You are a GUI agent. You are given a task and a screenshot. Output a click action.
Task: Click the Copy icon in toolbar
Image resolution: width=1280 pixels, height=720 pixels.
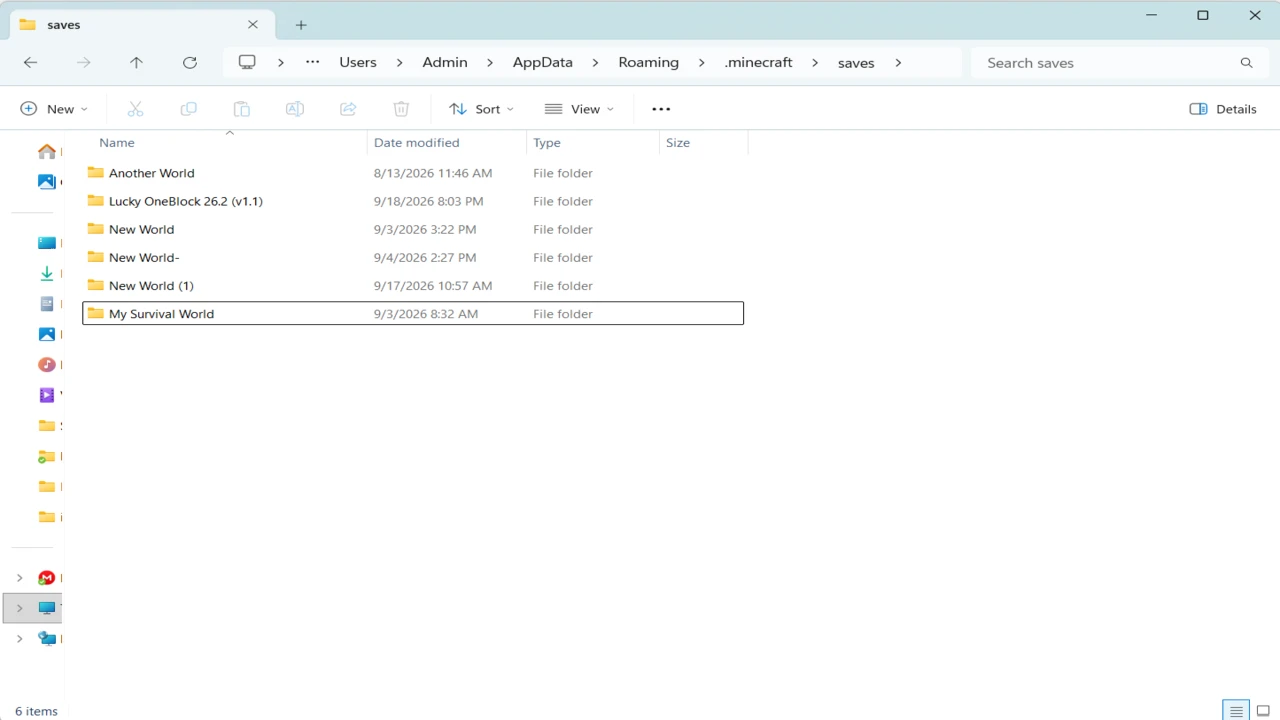[188, 109]
